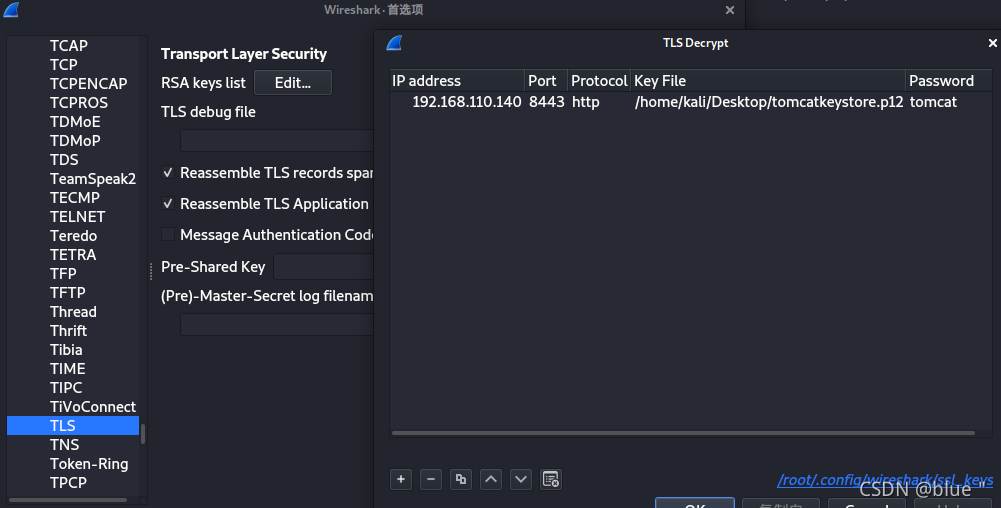Click the key table horizontal scrollbar
This screenshot has width=1001, height=508.
683,433
